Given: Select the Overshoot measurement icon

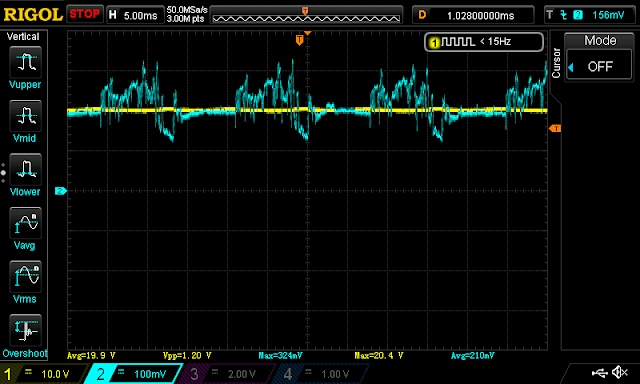Looking at the screenshot, I should (x=25, y=330).
